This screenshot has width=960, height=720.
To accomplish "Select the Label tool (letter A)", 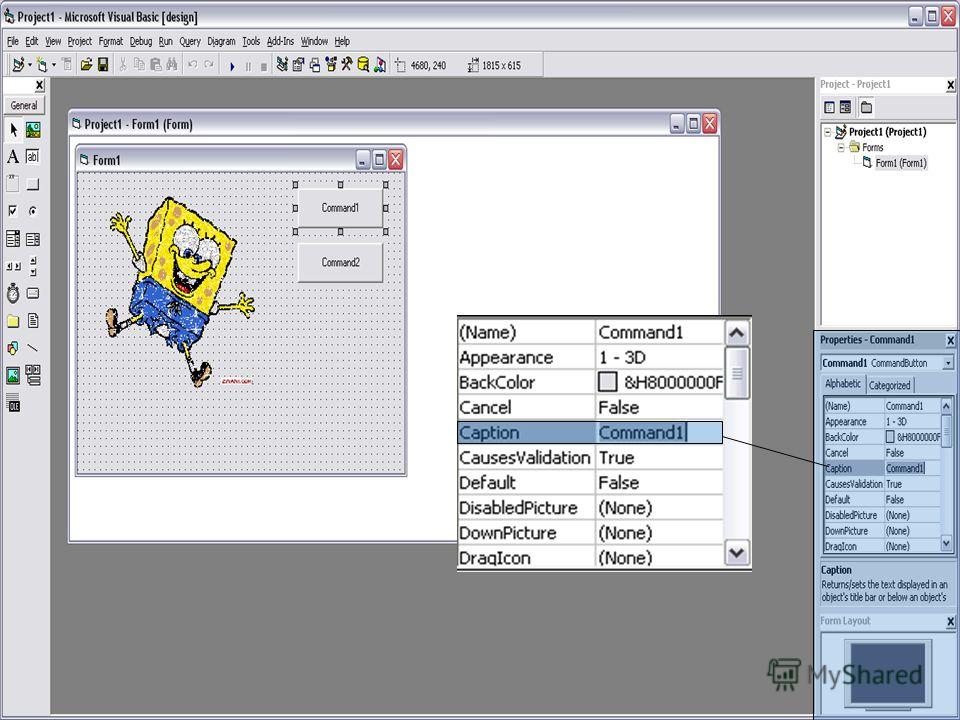I will 13,157.
